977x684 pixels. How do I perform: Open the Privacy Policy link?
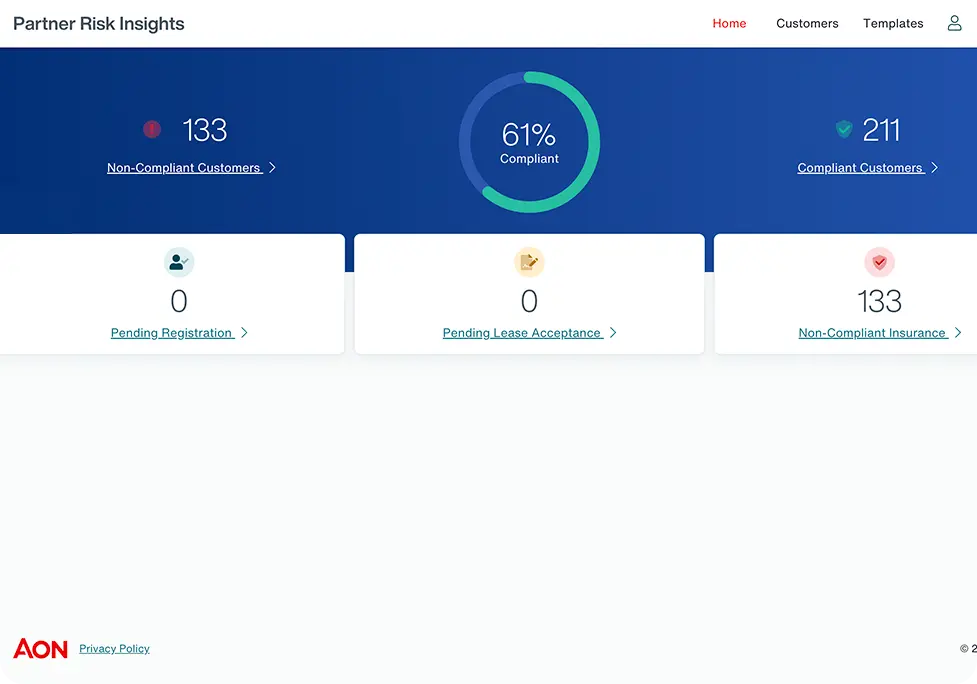[114, 648]
